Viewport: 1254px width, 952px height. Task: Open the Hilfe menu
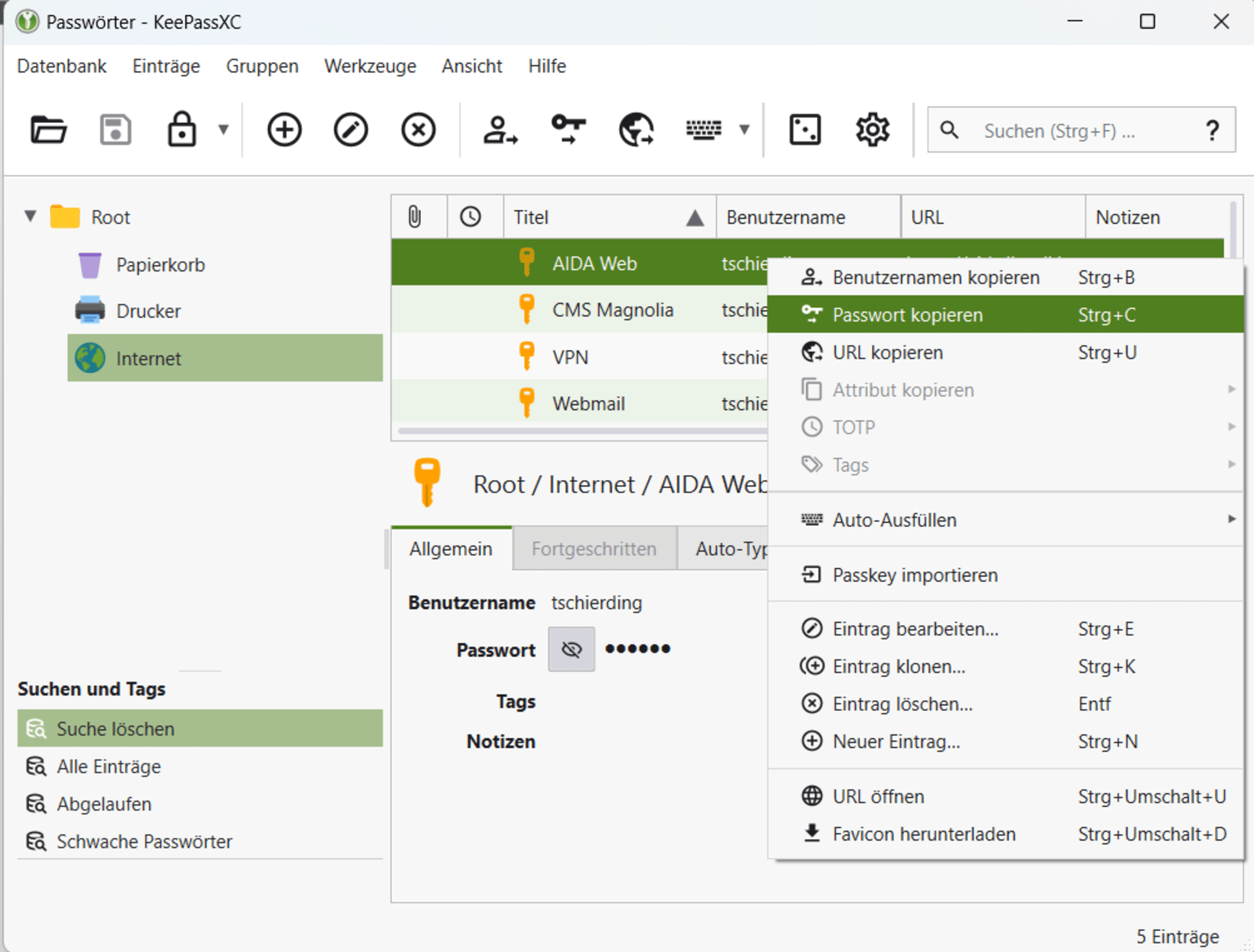pyautogui.click(x=547, y=66)
